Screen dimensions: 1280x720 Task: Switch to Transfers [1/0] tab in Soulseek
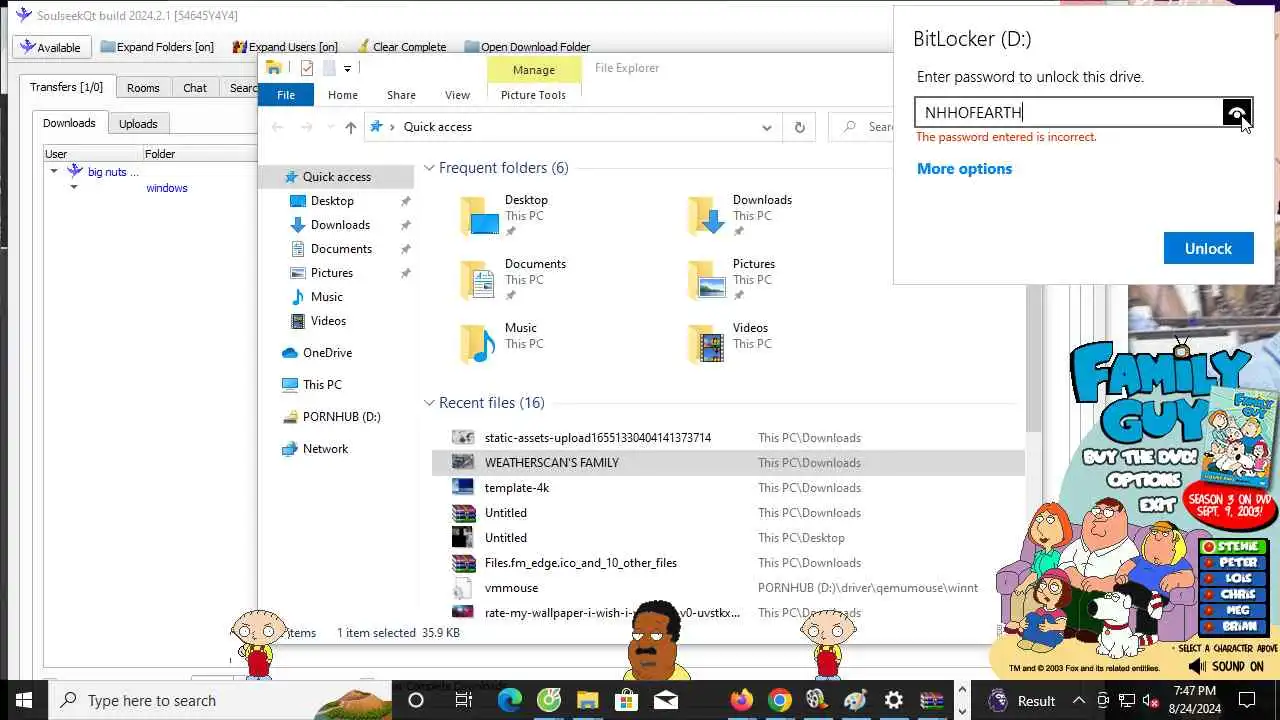66,87
